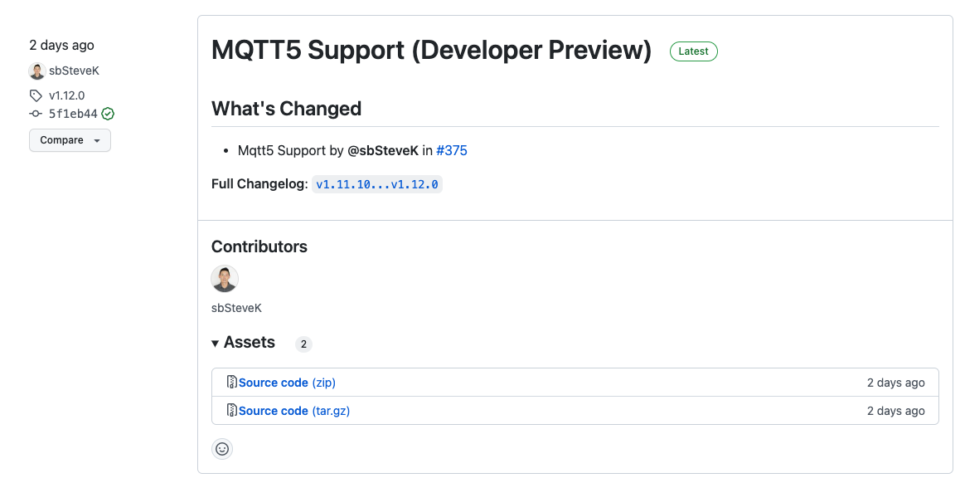960x478 pixels.
Task: Open the v1.11.10...v1.12.0 full changelog comparison
Action: (x=377, y=185)
